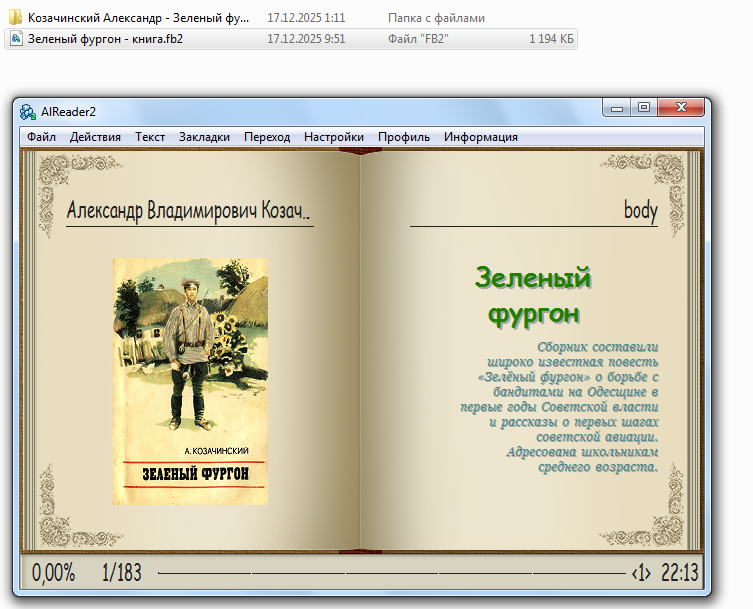This screenshot has width=753, height=609.
Task: Click the type Папка с файлами
Action: (x=436, y=18)
